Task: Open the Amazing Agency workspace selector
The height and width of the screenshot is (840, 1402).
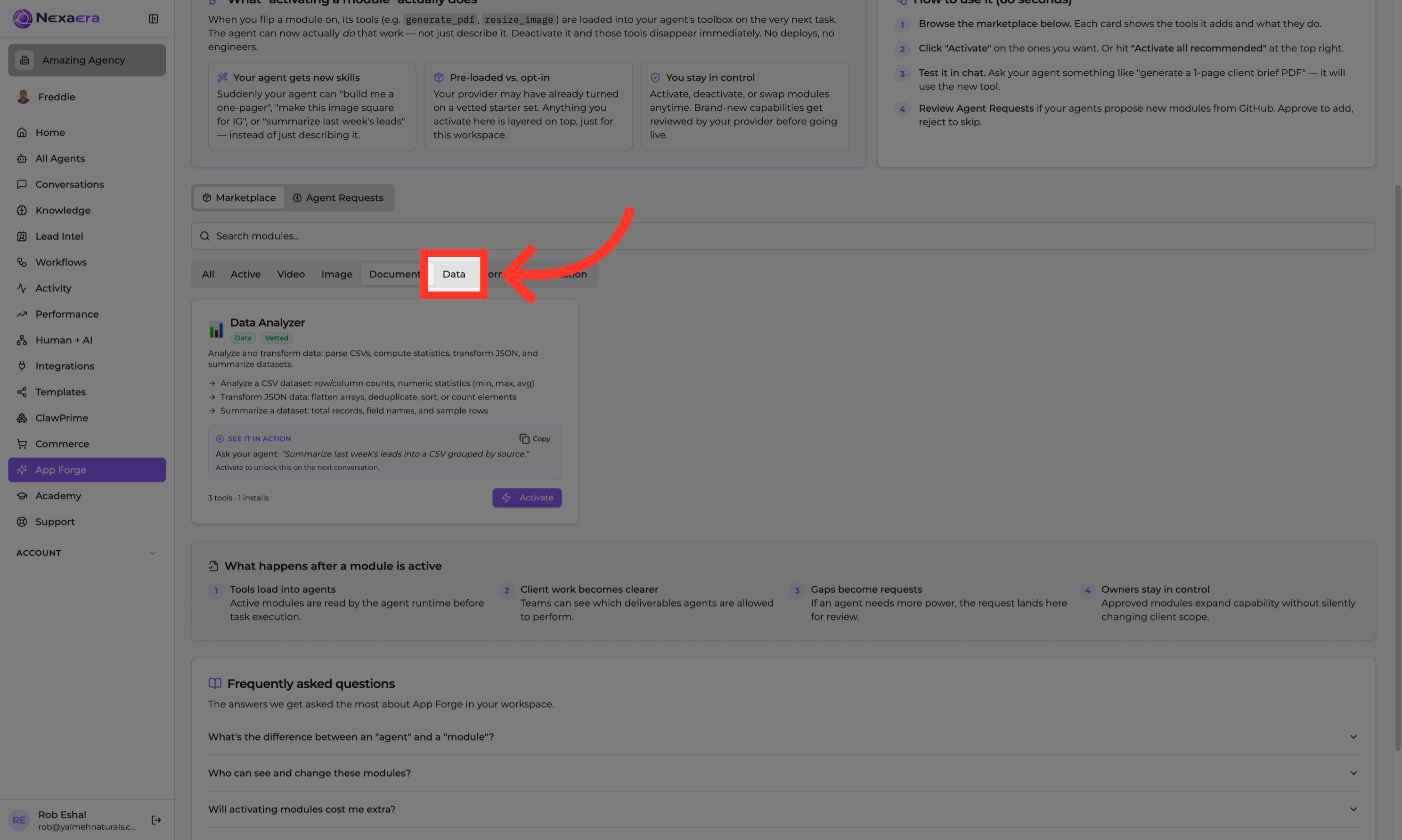Action: pos(87,60)
